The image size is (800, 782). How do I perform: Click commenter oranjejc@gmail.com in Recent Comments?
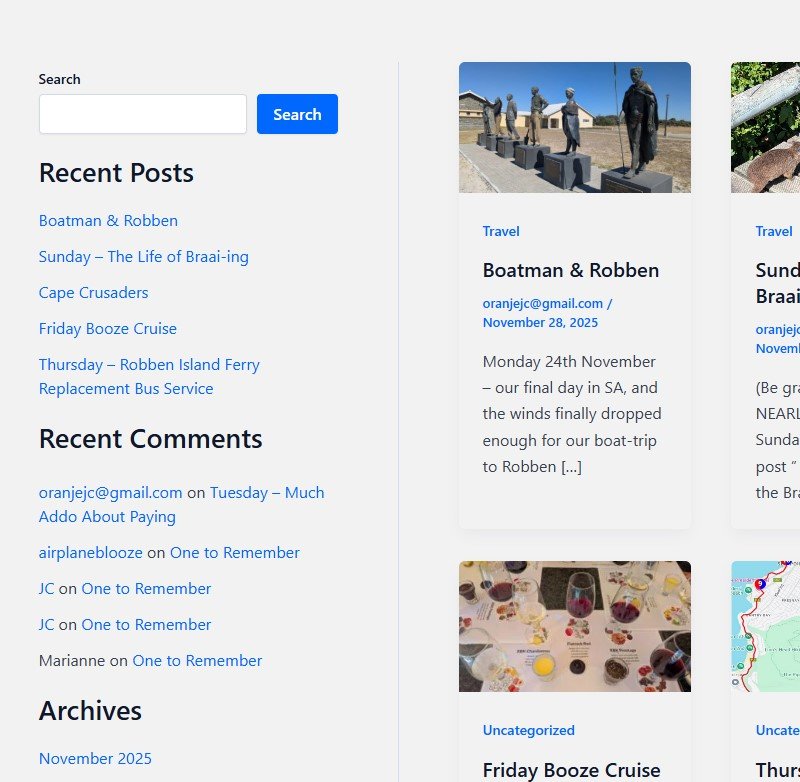110,493
